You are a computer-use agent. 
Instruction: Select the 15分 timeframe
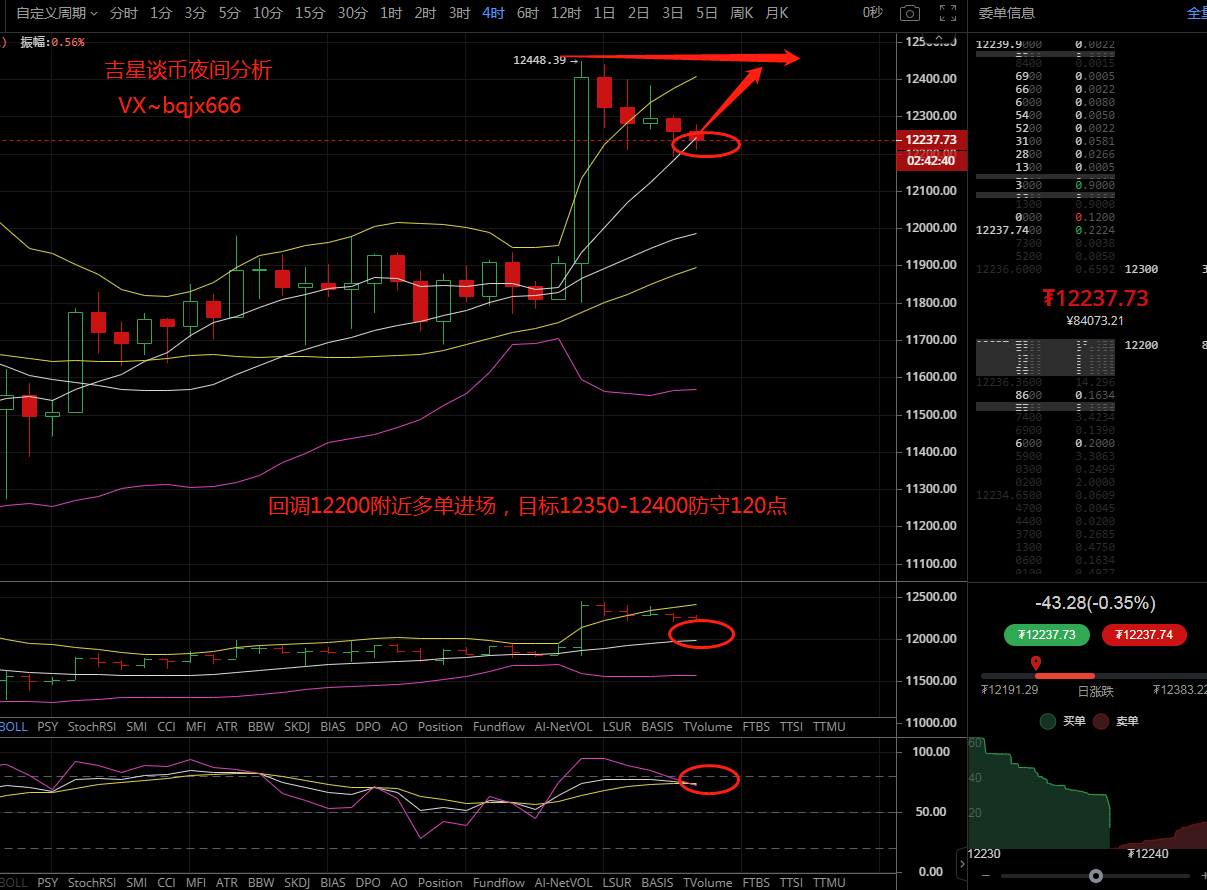(310, 13)
